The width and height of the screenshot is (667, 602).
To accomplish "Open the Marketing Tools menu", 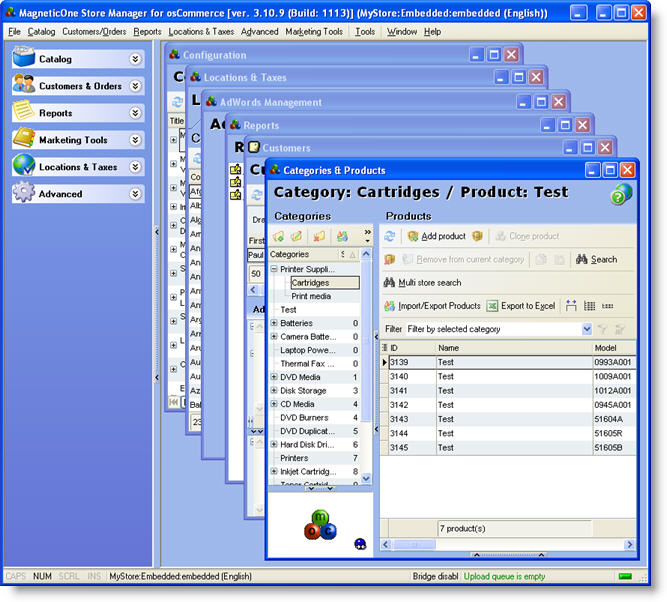I will click(314, 31).
